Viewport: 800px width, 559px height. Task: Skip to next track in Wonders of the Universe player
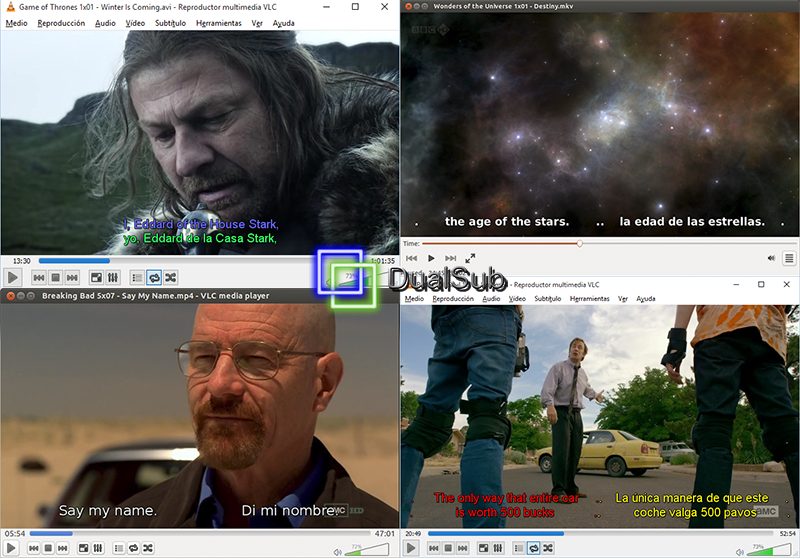[x=451, y=258]
